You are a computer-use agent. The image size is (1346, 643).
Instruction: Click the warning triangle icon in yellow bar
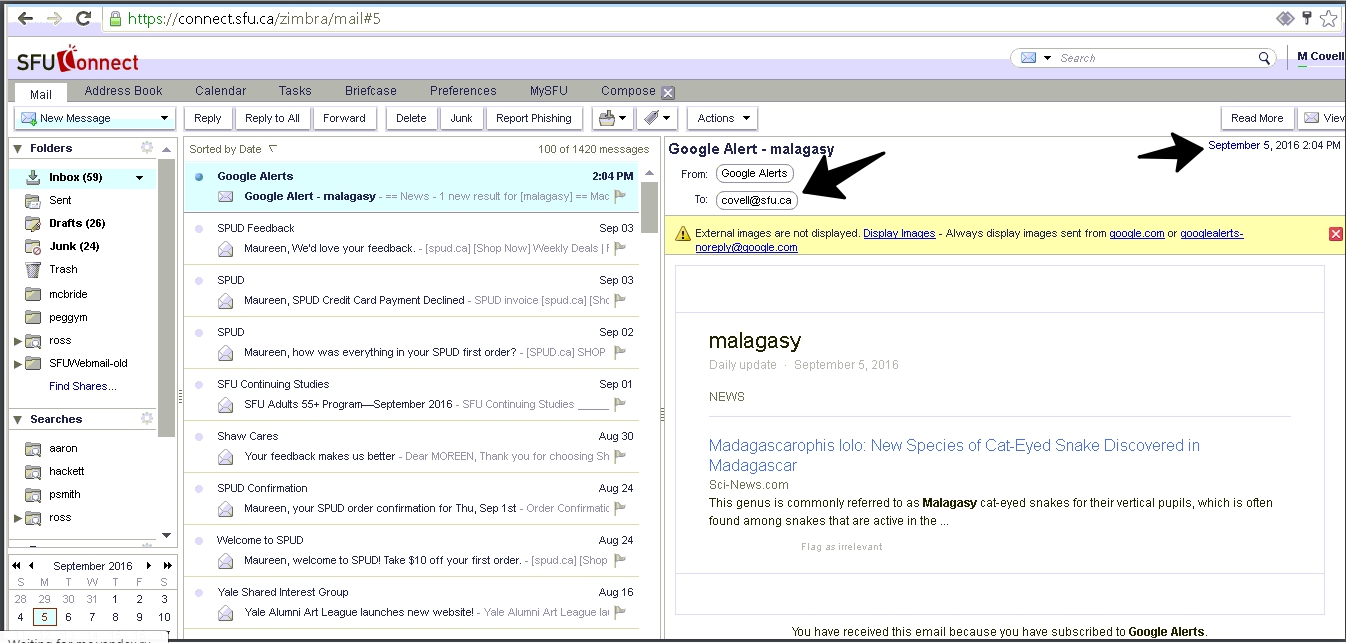coord(683,233)
